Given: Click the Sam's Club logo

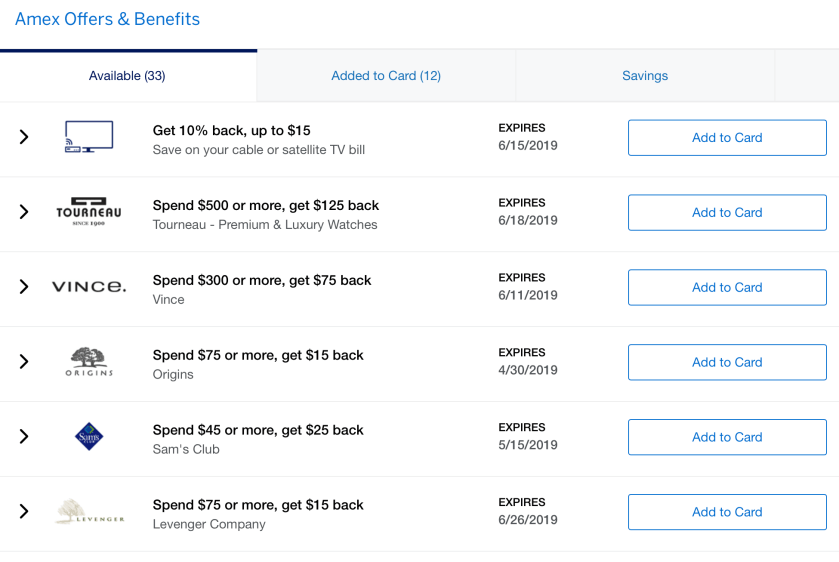Looking at the screenshot, I should tap(89, 437).
